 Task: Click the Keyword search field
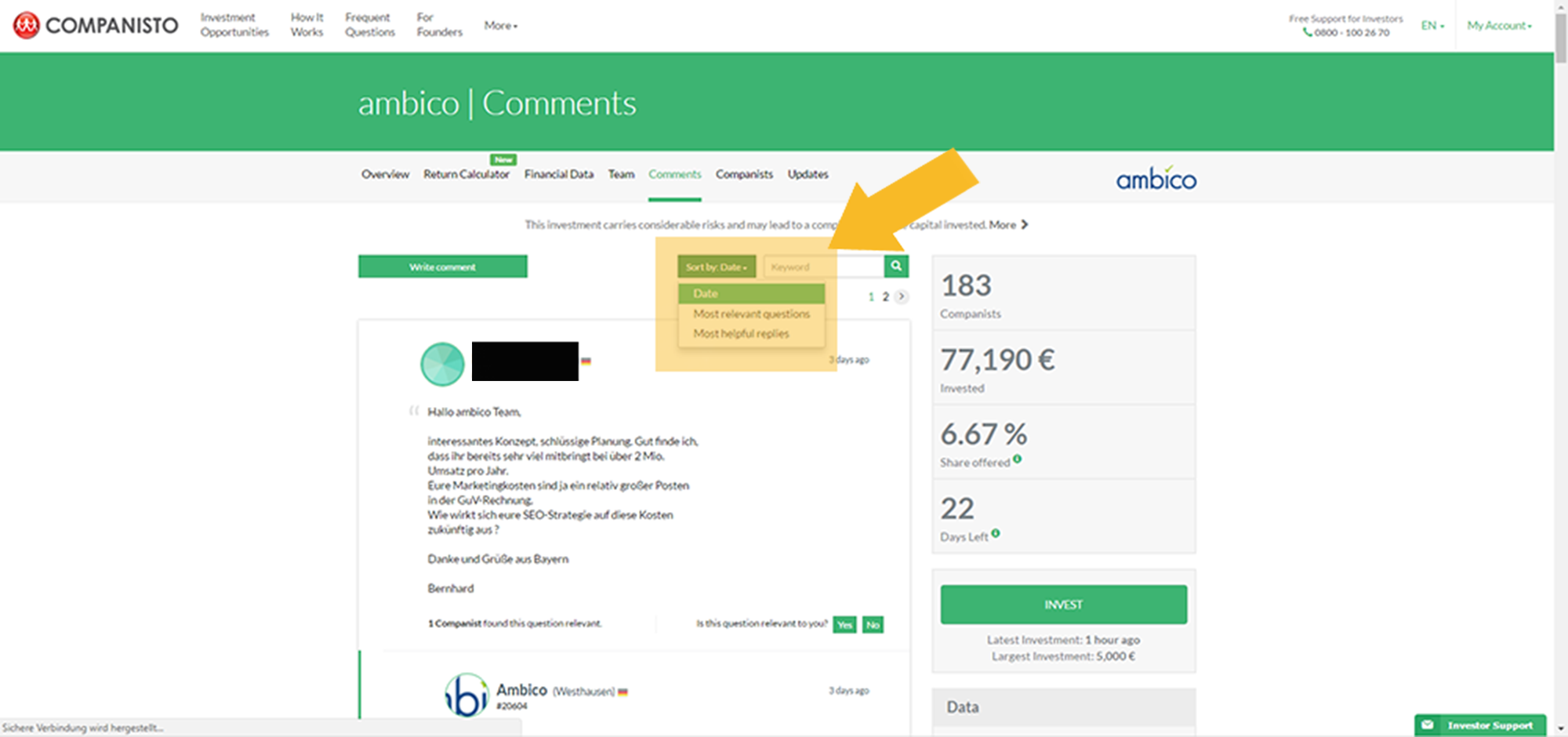pyautogui.click(x=823, y=267)
